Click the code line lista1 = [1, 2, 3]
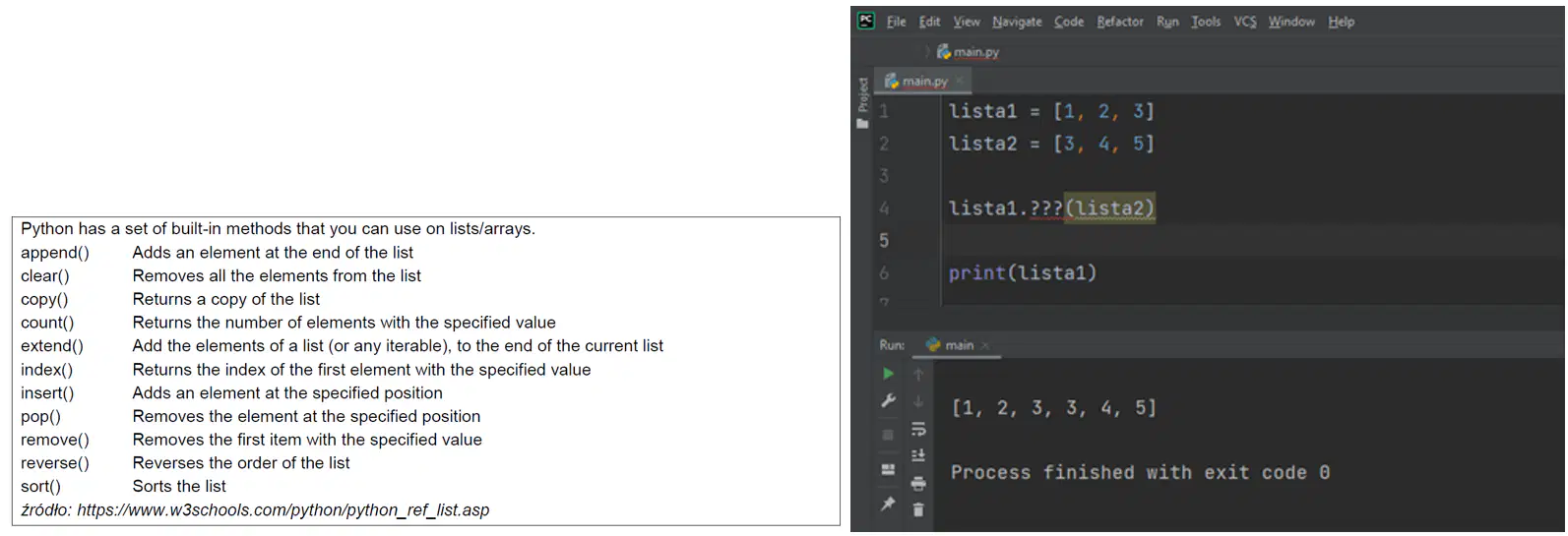 pos(1051,111)
